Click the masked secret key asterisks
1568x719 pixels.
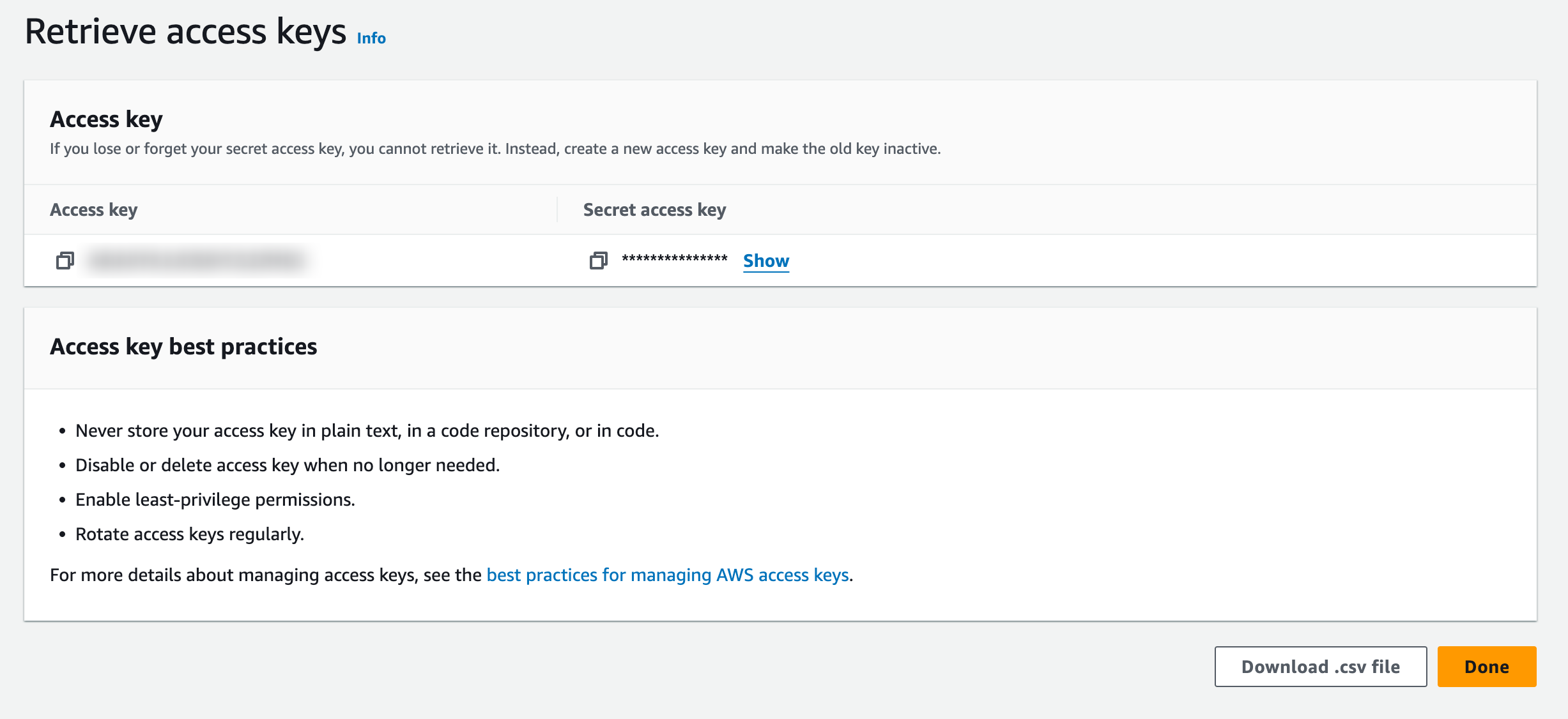click(674, 259)
